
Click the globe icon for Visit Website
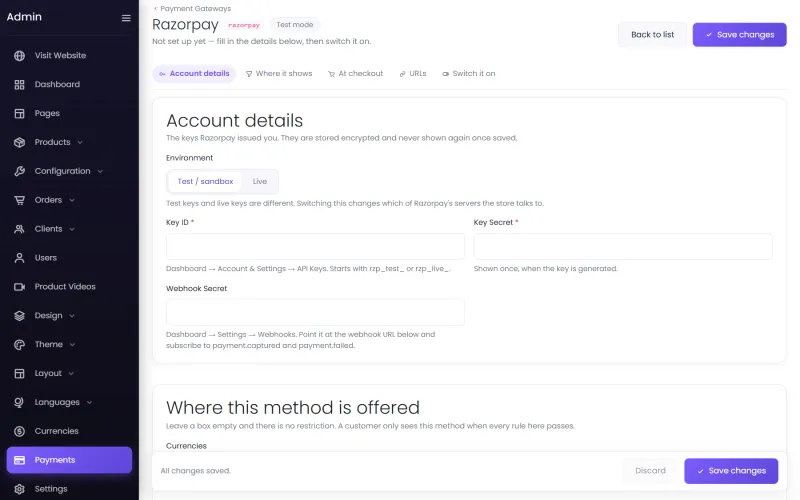point(19,56)
